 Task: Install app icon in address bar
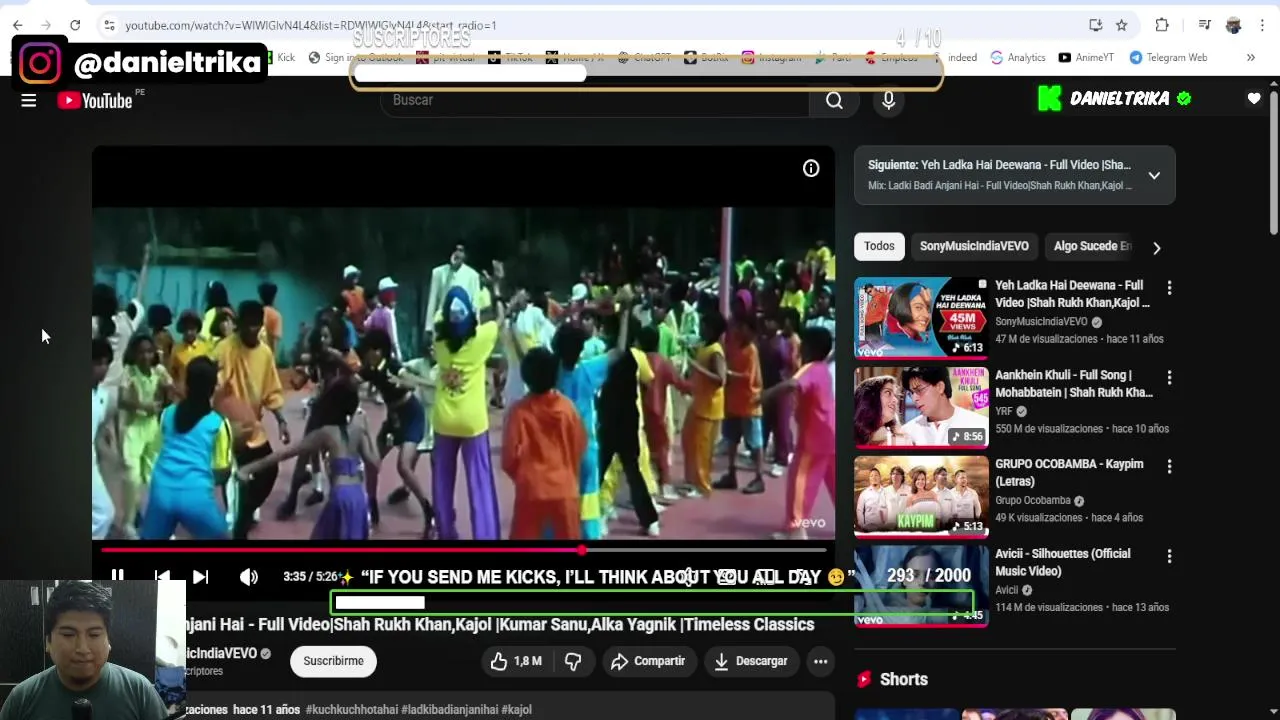coord(1096,25)
